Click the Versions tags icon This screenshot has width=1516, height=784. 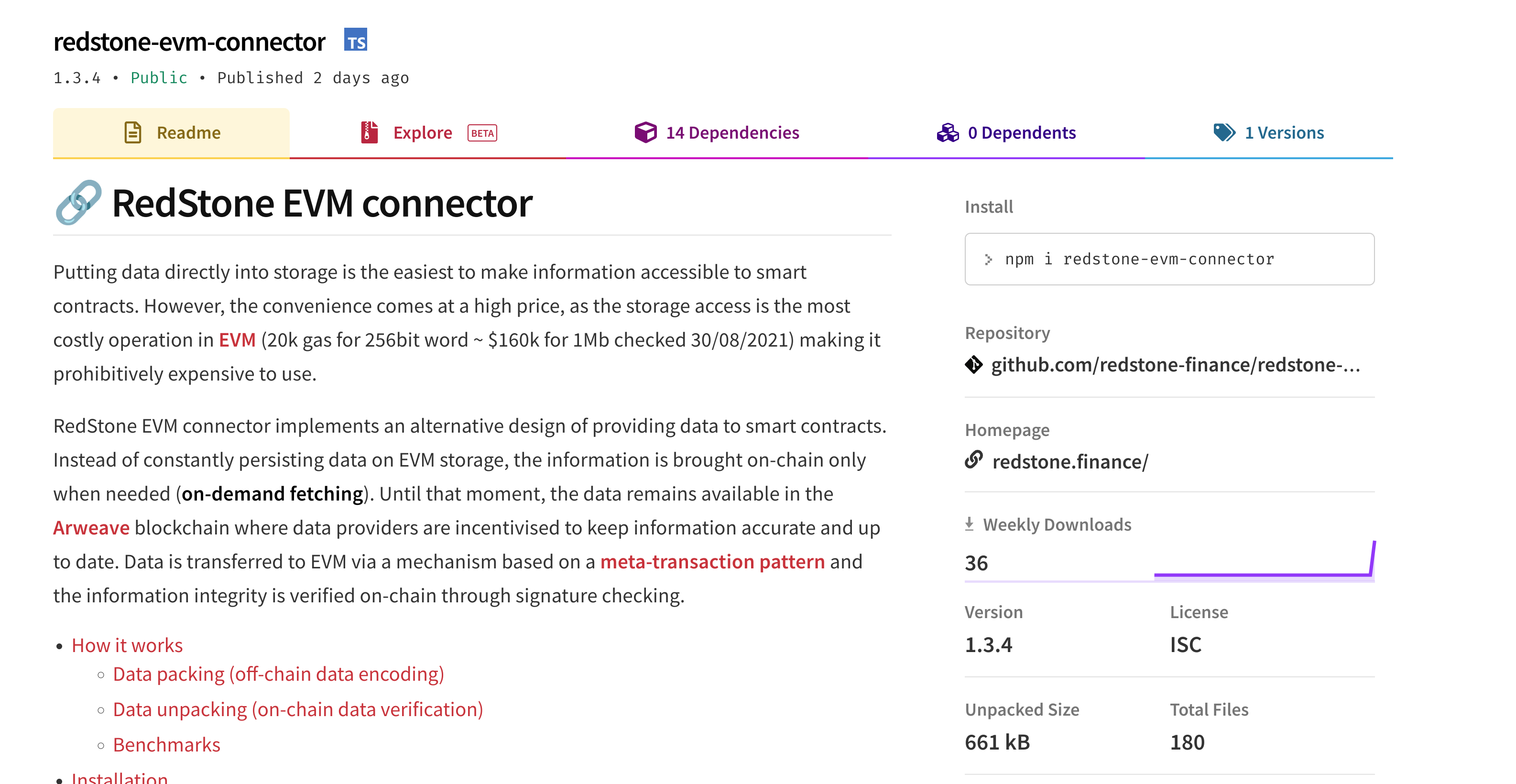[1224, 132]
